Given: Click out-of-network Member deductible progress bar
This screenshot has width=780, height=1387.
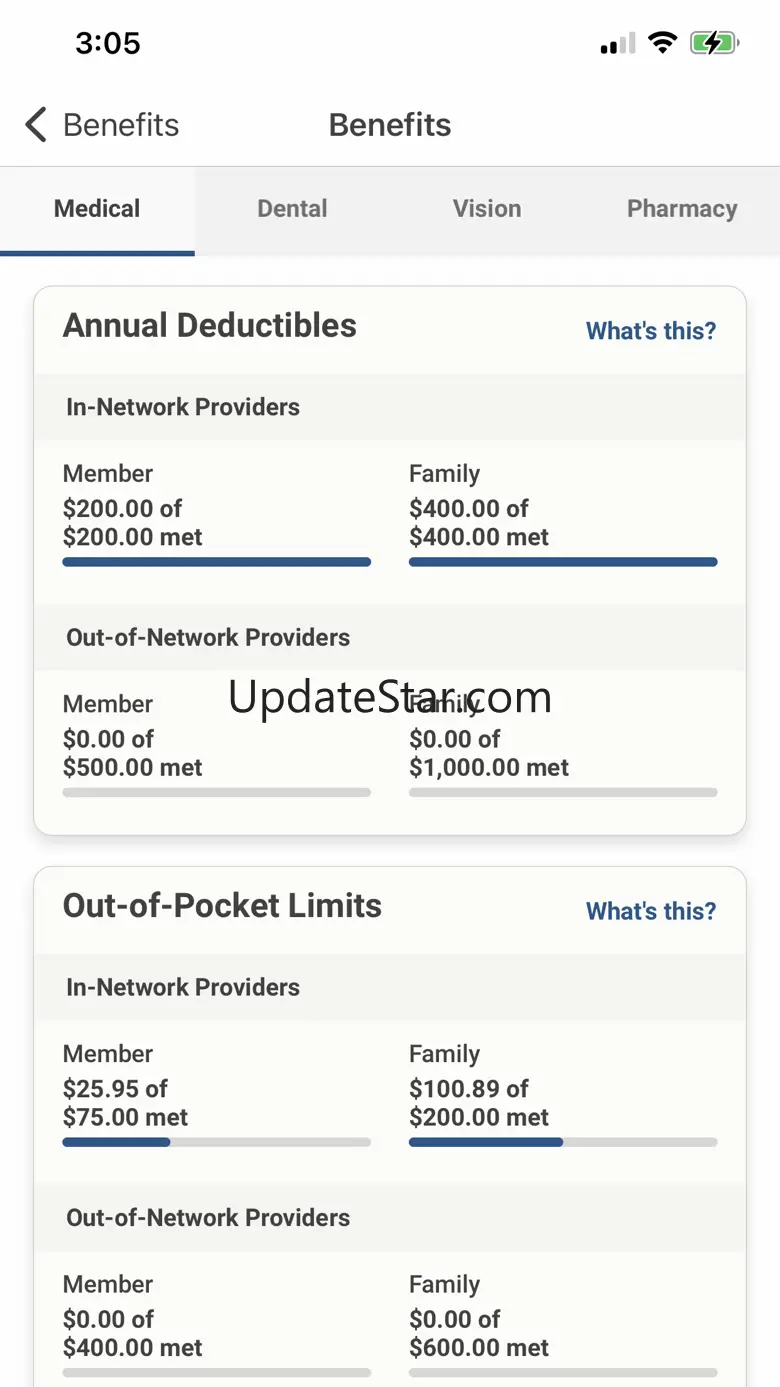Looking at the screenshot, I should point(216,792).
